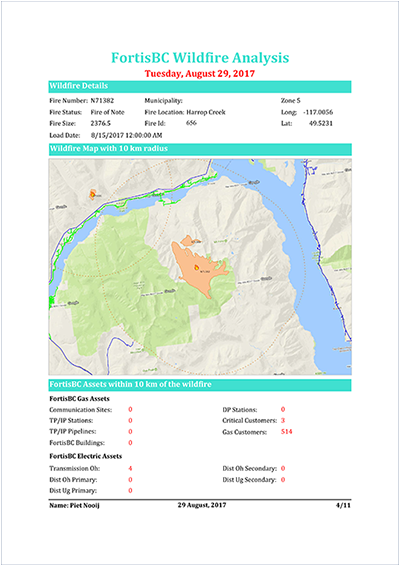The width and height of the screenshot is (400, 566).
Task: Select the Dist Oh Secondary count '0'
Action: coord(283,468)
